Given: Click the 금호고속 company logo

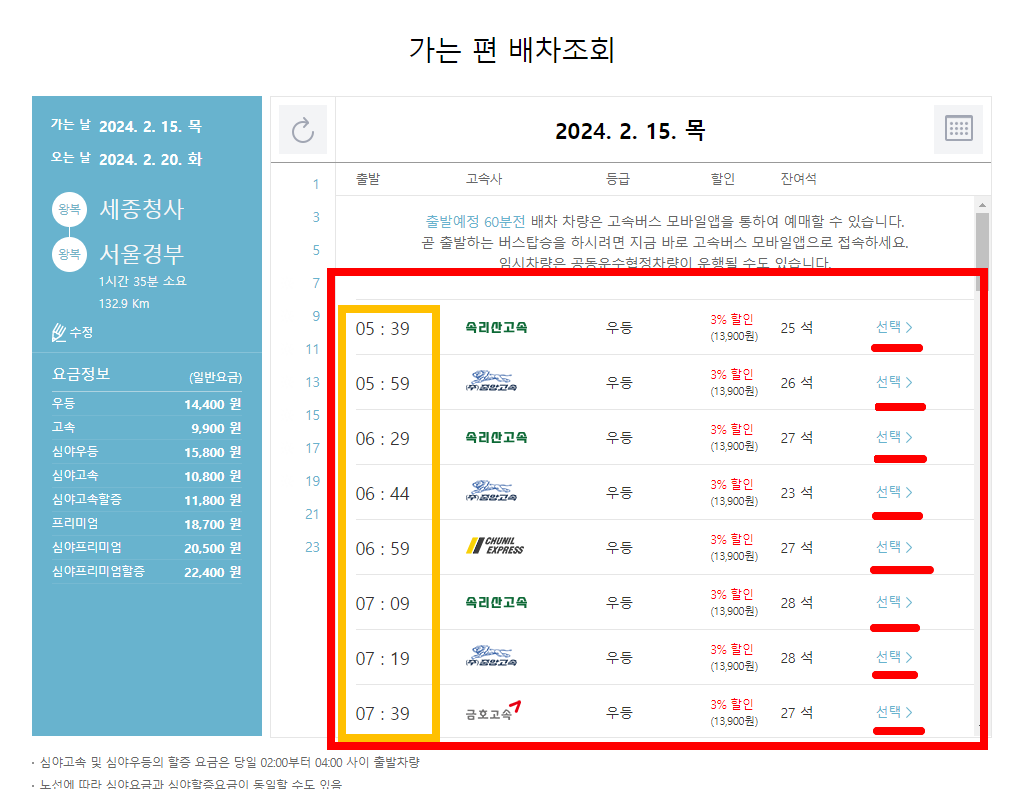Looking at the screenshot, I should [494, 711].
